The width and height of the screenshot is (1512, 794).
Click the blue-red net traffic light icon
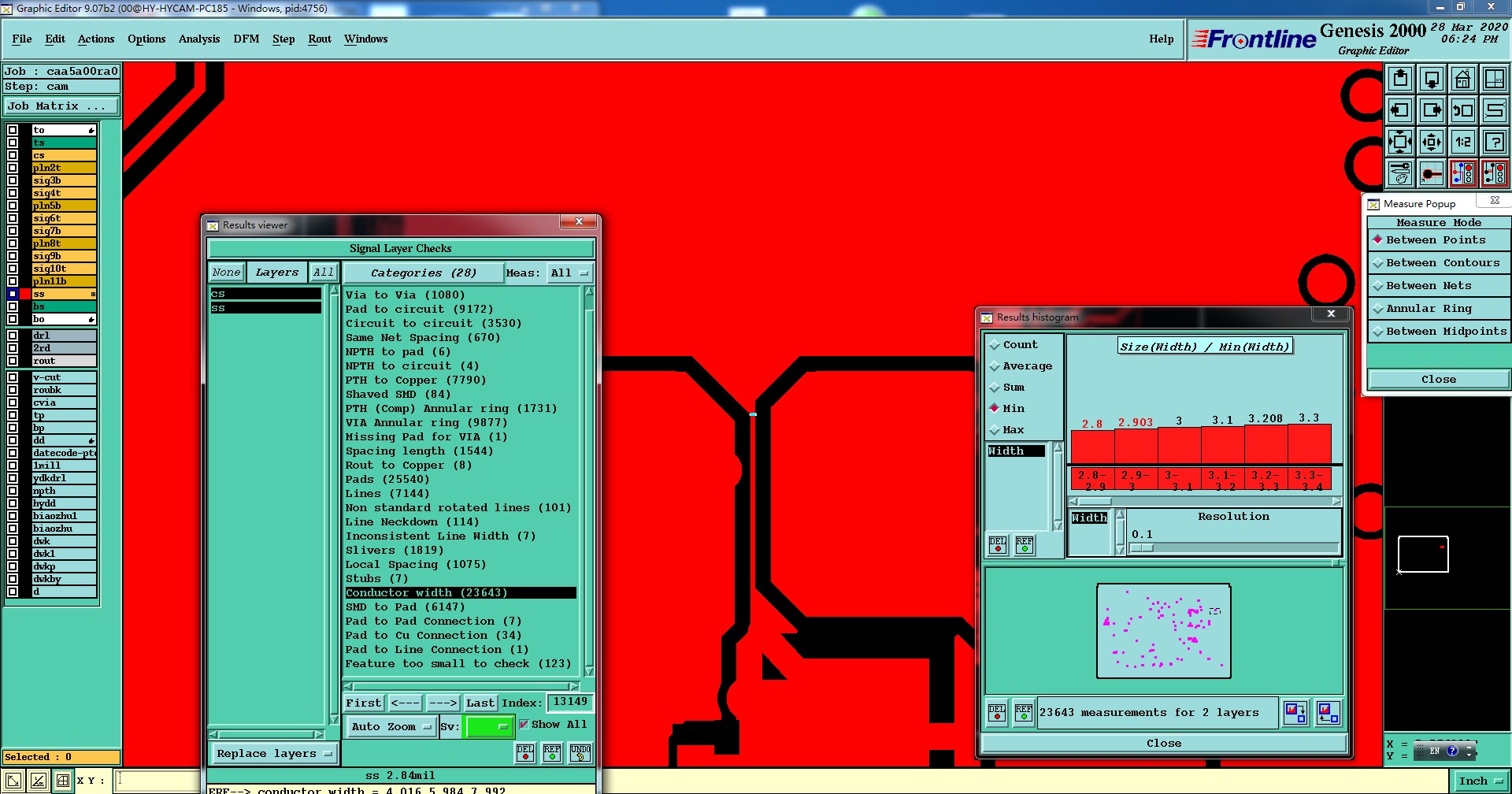point(1463,173)
